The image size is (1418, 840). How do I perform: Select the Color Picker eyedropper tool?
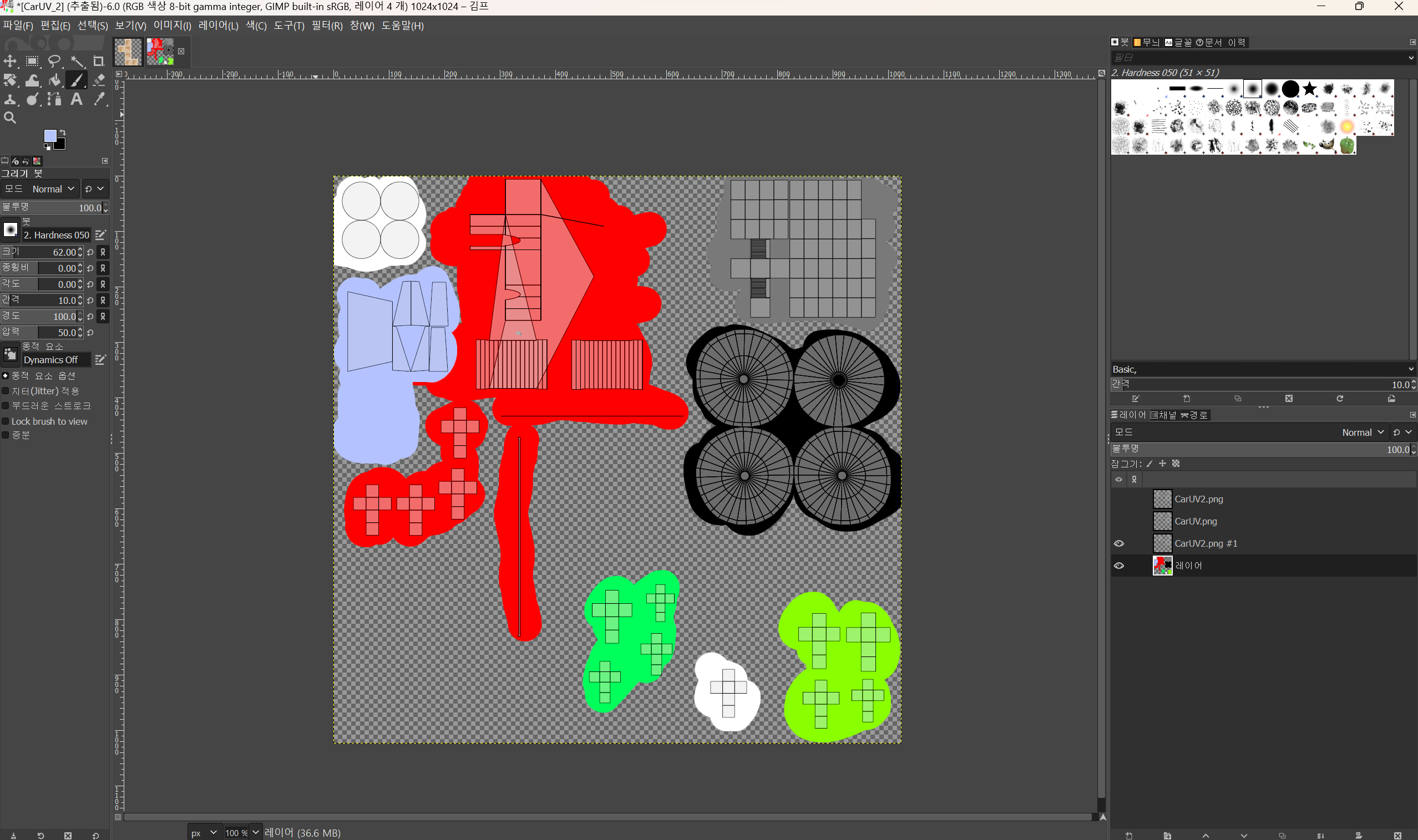click(100, 100)
